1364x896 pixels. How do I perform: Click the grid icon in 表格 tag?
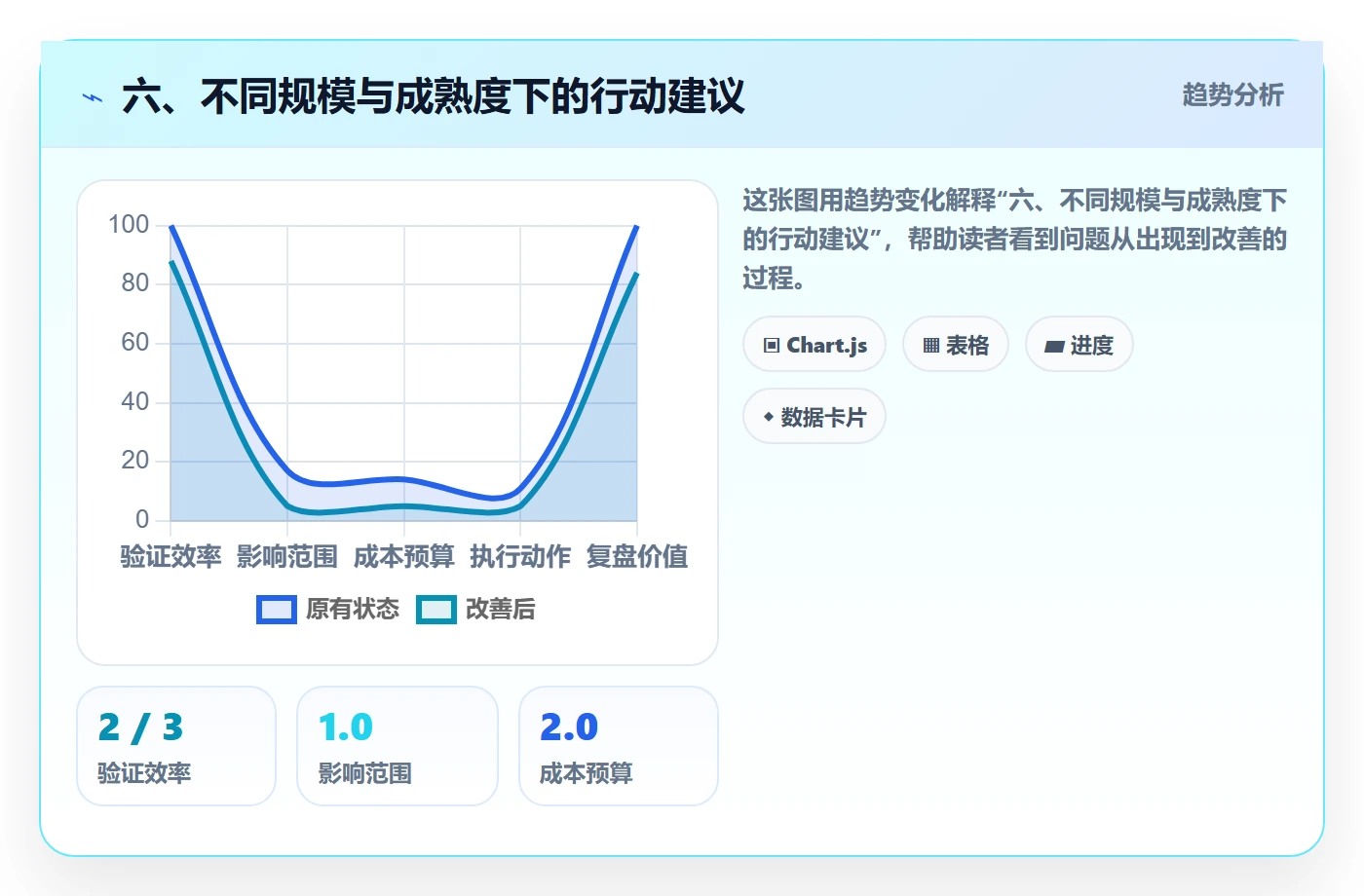click(x=931, y=345)
